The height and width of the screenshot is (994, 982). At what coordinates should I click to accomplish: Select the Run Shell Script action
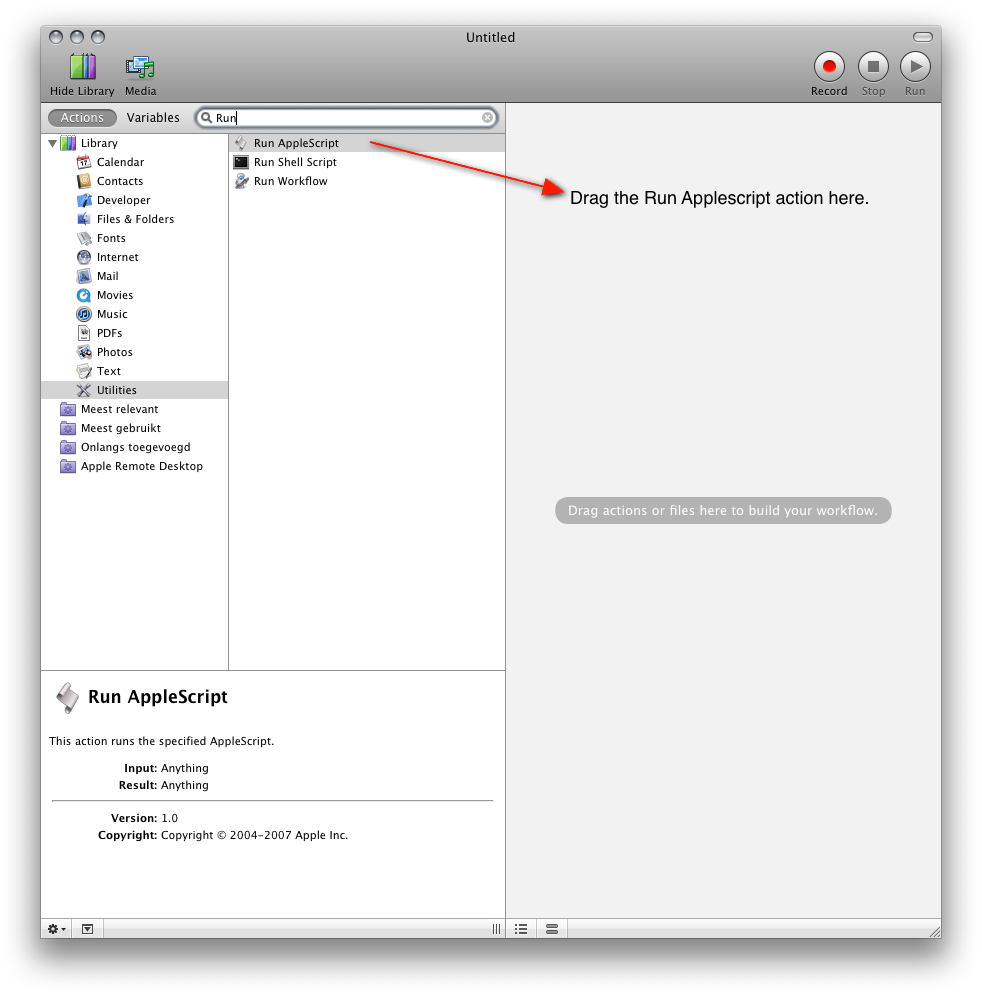click(366, 162)
